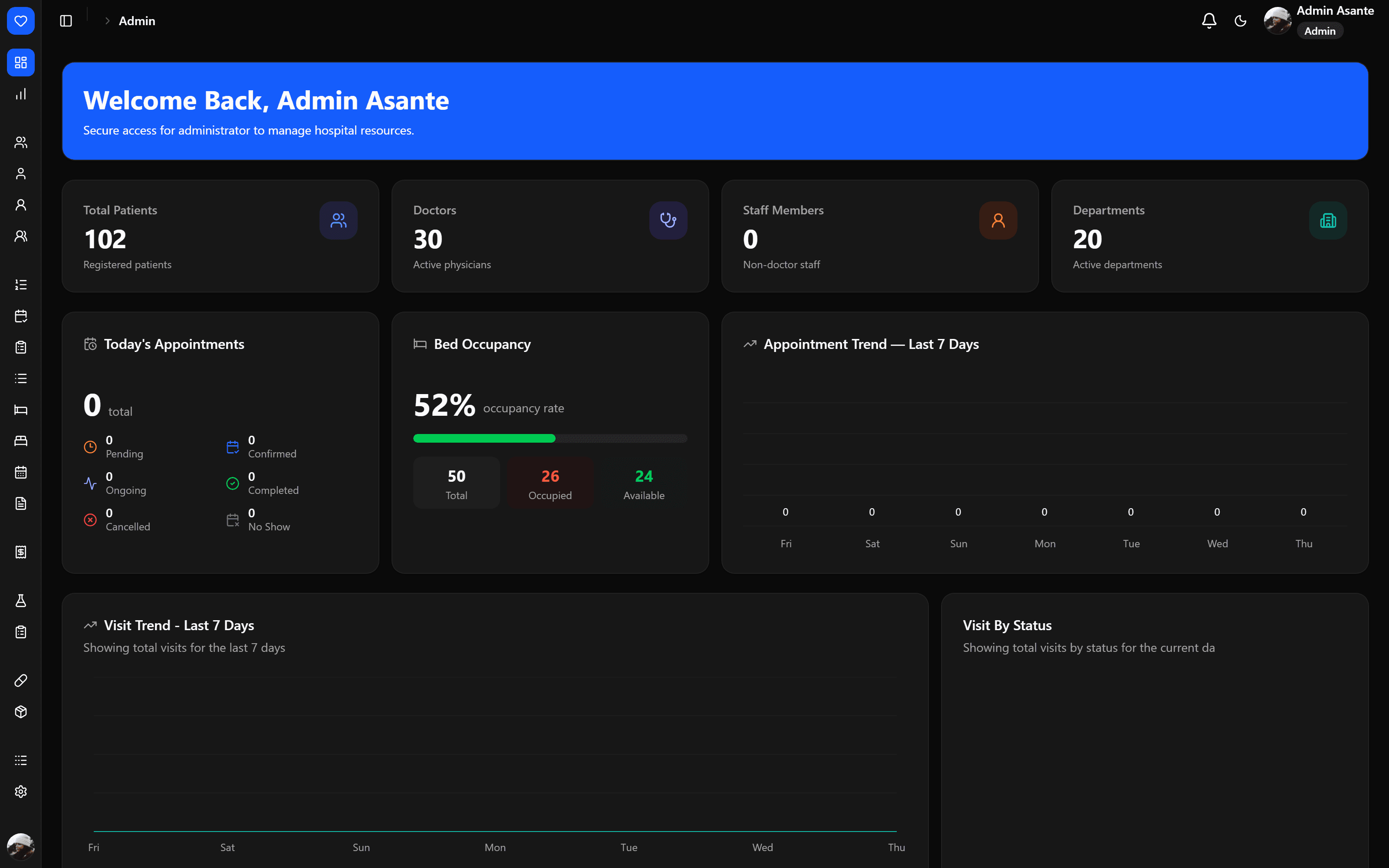Select the 26 Occupied beds tile
This screenshot has height=868, width=1389.
coord(550,483)
